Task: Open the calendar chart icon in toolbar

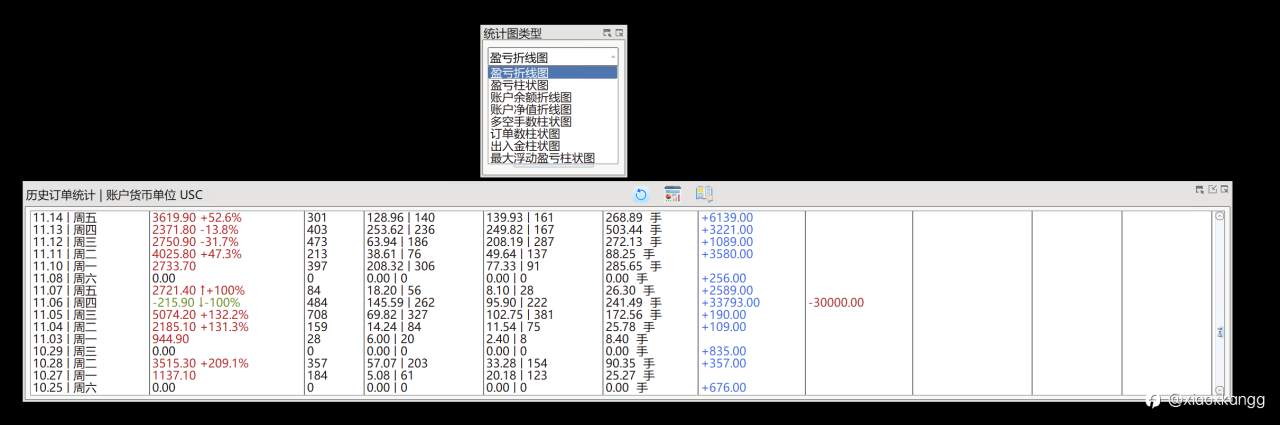Action: point(673,194)
